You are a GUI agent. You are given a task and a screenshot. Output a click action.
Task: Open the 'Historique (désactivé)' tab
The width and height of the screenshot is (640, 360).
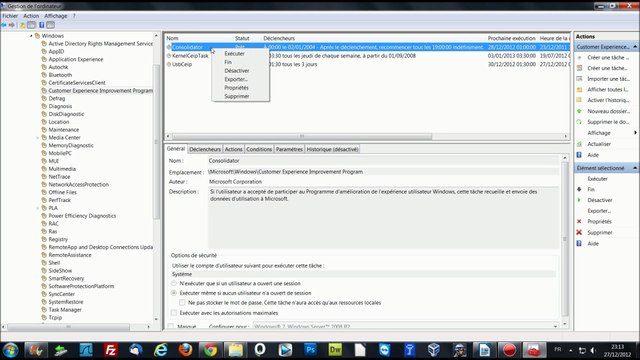(x=332, y=149)
